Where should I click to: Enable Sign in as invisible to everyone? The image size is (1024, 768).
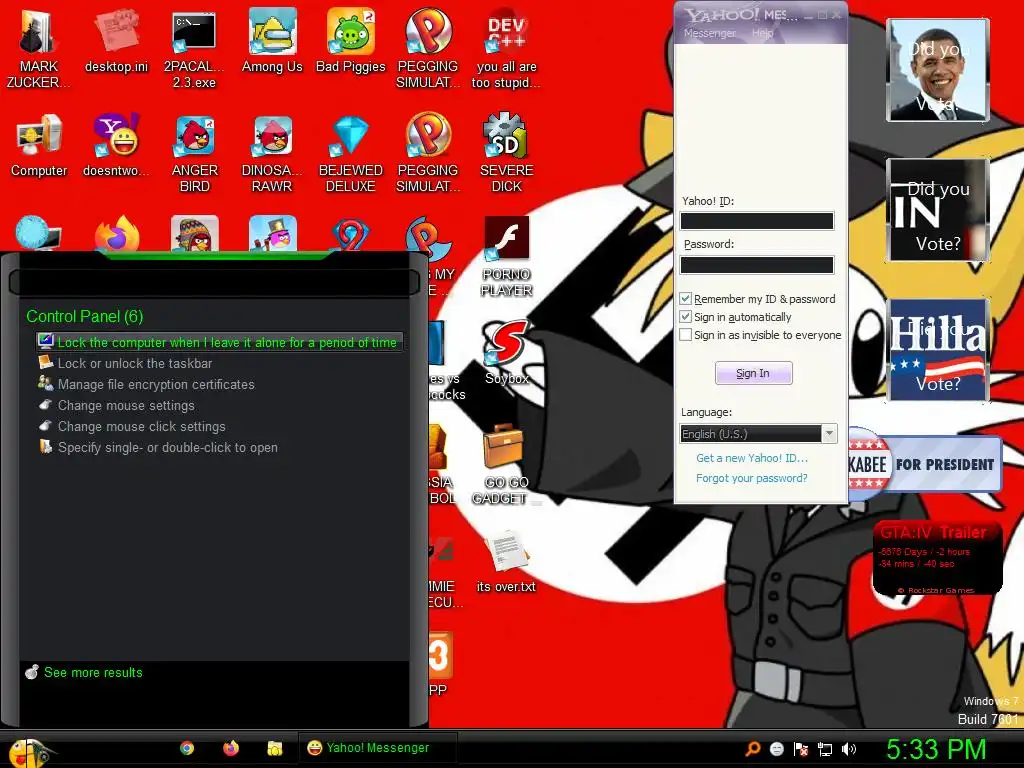pyautogui.click(x=685, y=335)
